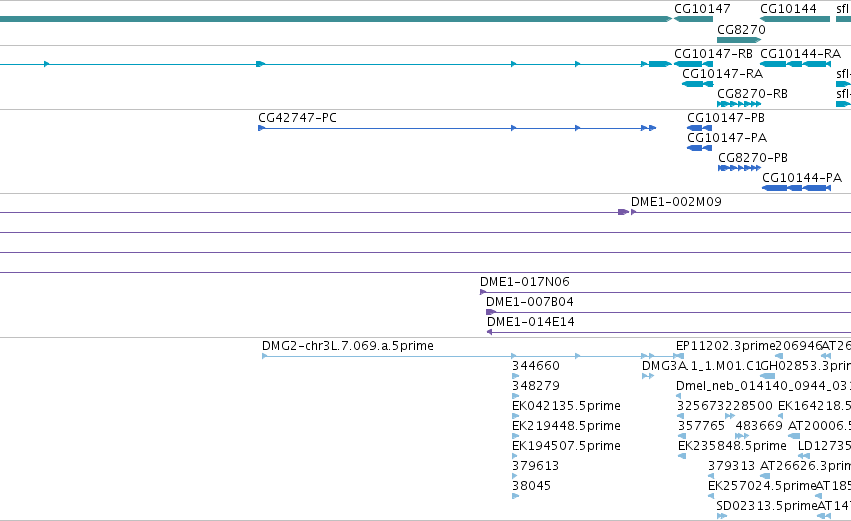Select the CG10147-PB coding label

(x=726, y=118)
